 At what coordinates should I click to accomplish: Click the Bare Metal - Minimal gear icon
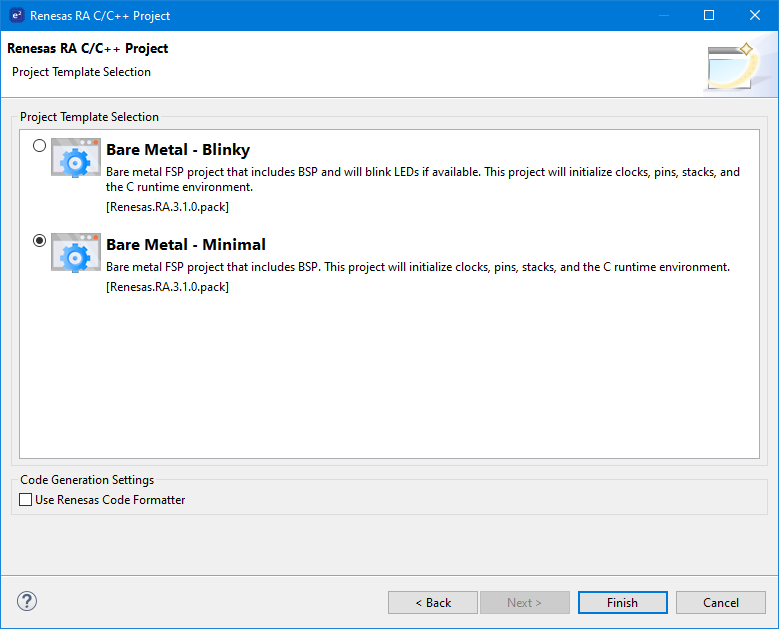[76, 253]
